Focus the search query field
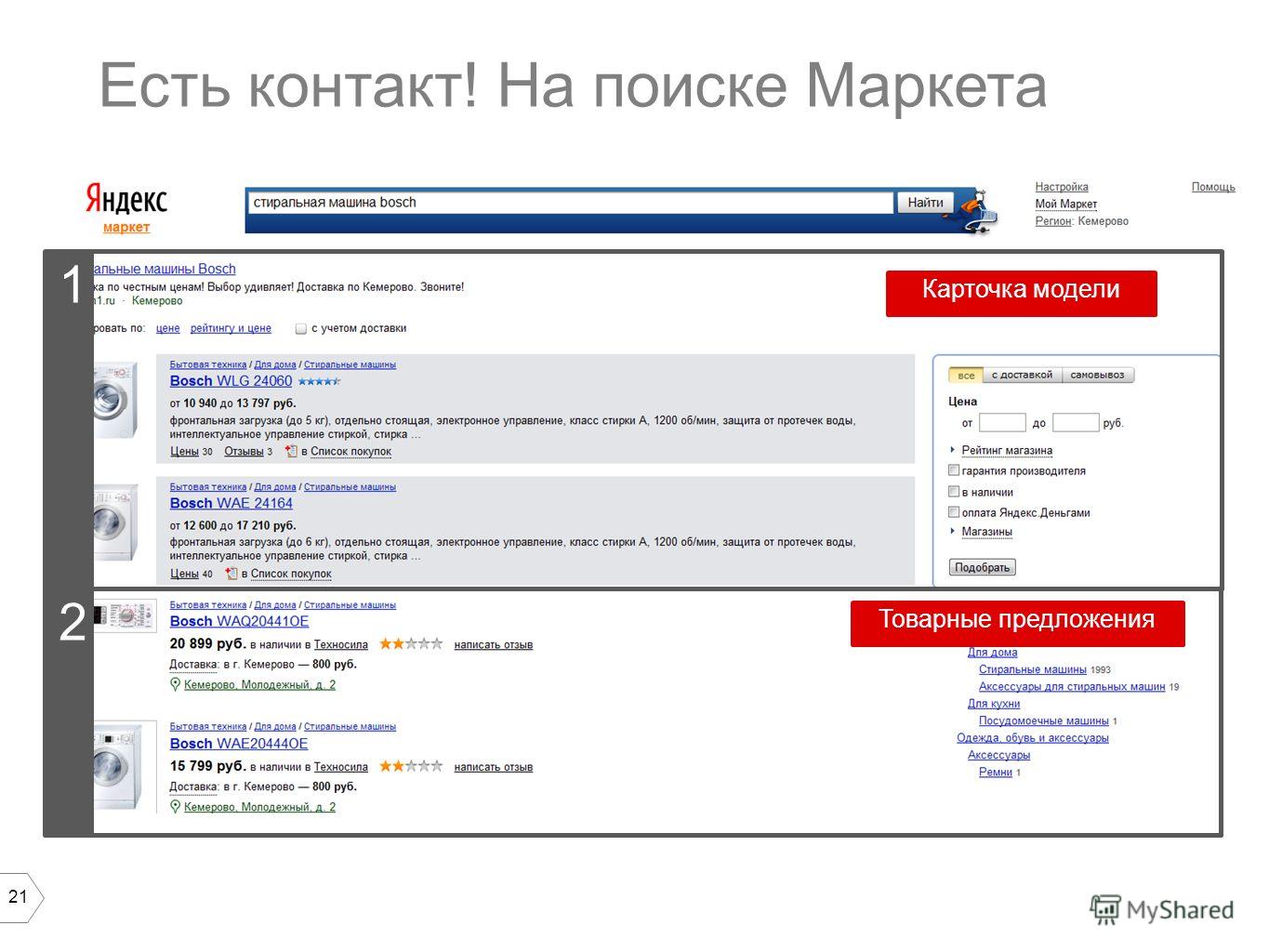Screen dimensions: 1269x952 (570, 203)
